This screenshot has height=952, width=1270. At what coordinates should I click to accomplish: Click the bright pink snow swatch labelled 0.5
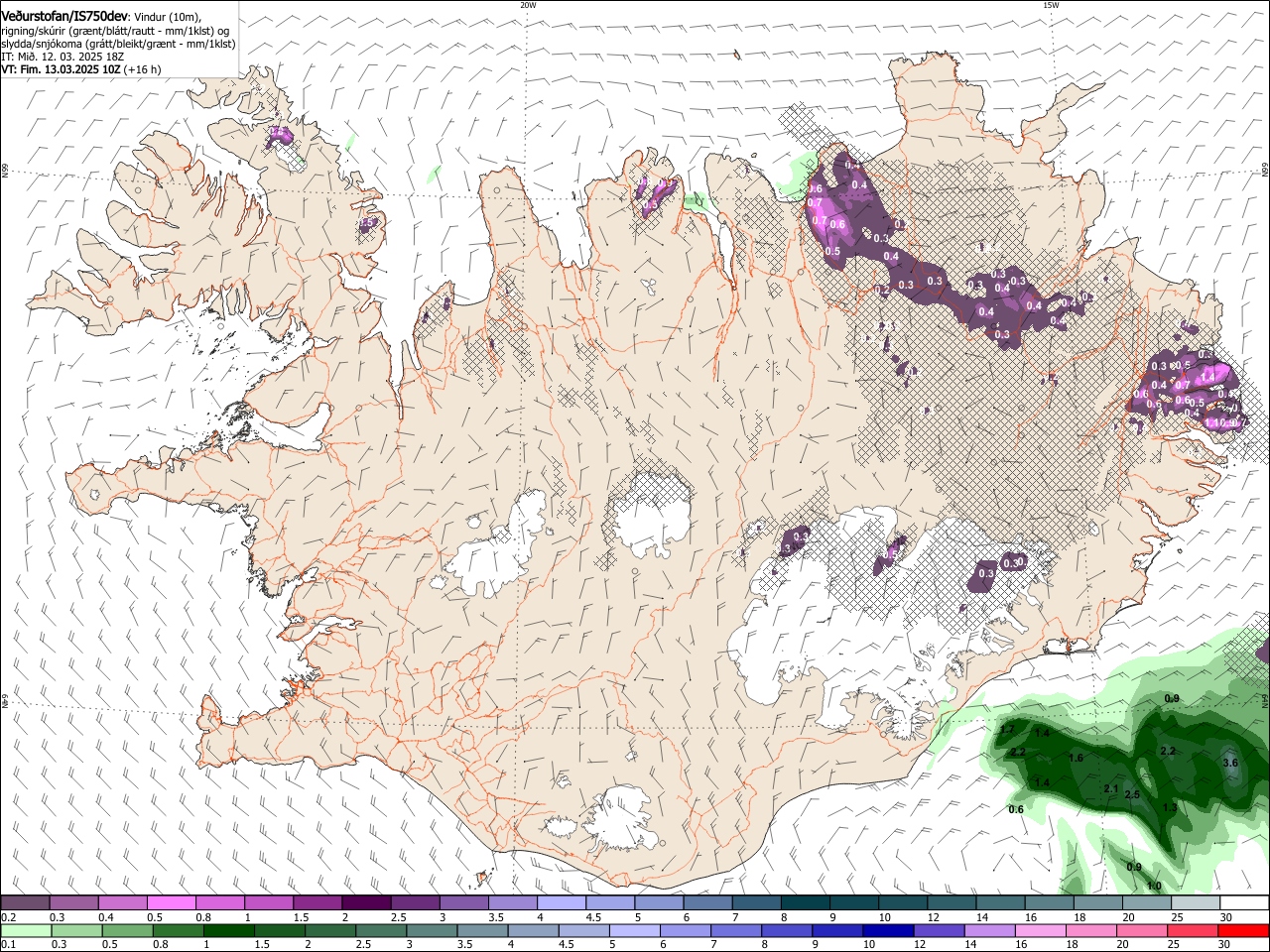click(x=171, y=903)
